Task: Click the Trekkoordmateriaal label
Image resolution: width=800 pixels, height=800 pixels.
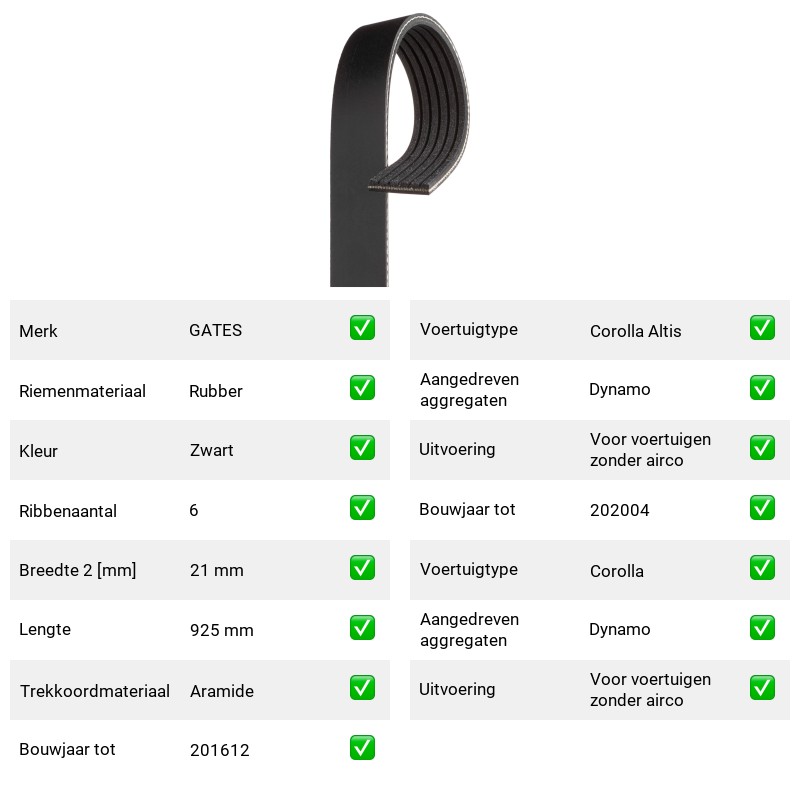Action: tap(94, 691)
